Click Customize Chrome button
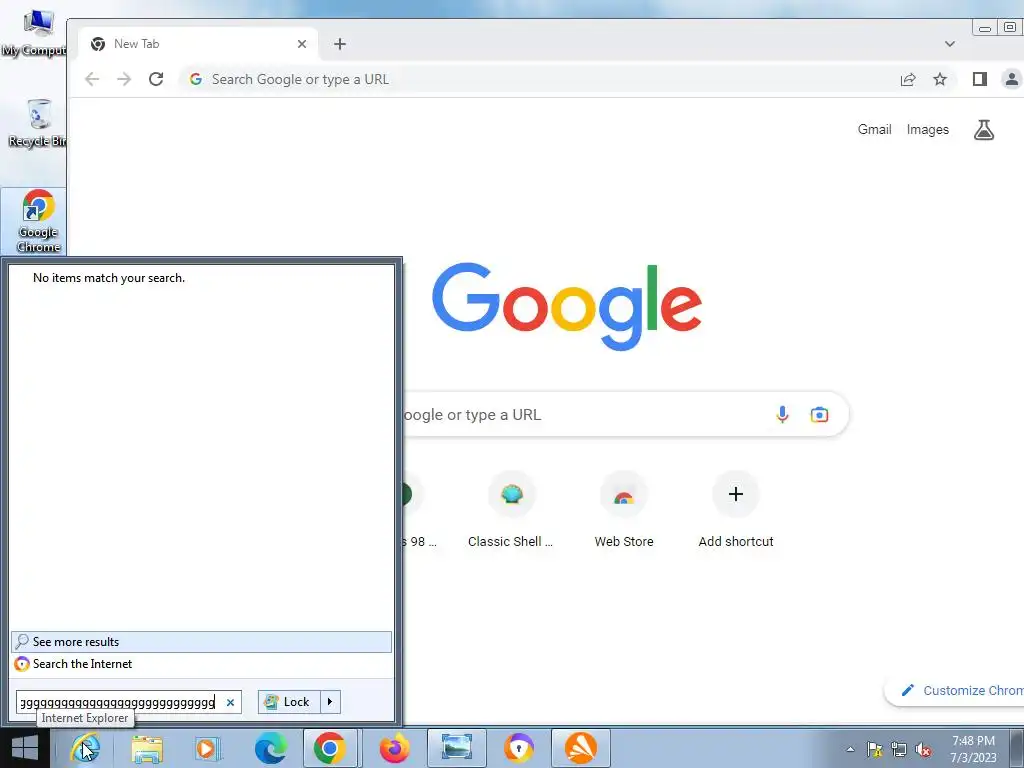1024x768 pixels. (955, 690)
